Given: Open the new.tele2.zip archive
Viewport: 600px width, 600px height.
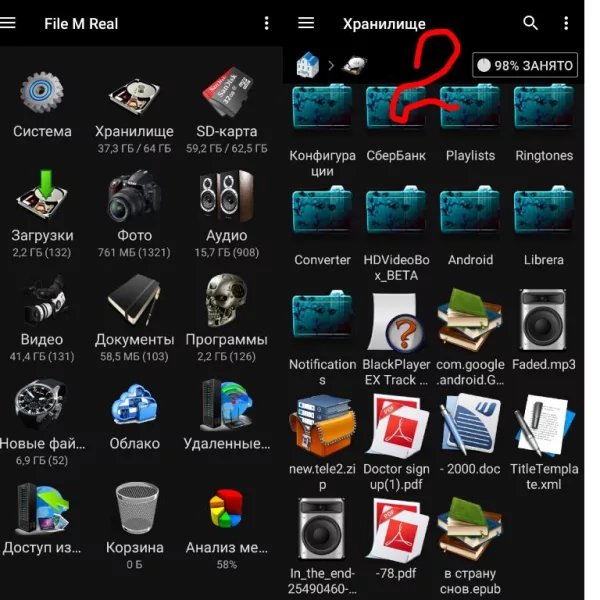Looking at the screenshot, I should pos(322,426).
